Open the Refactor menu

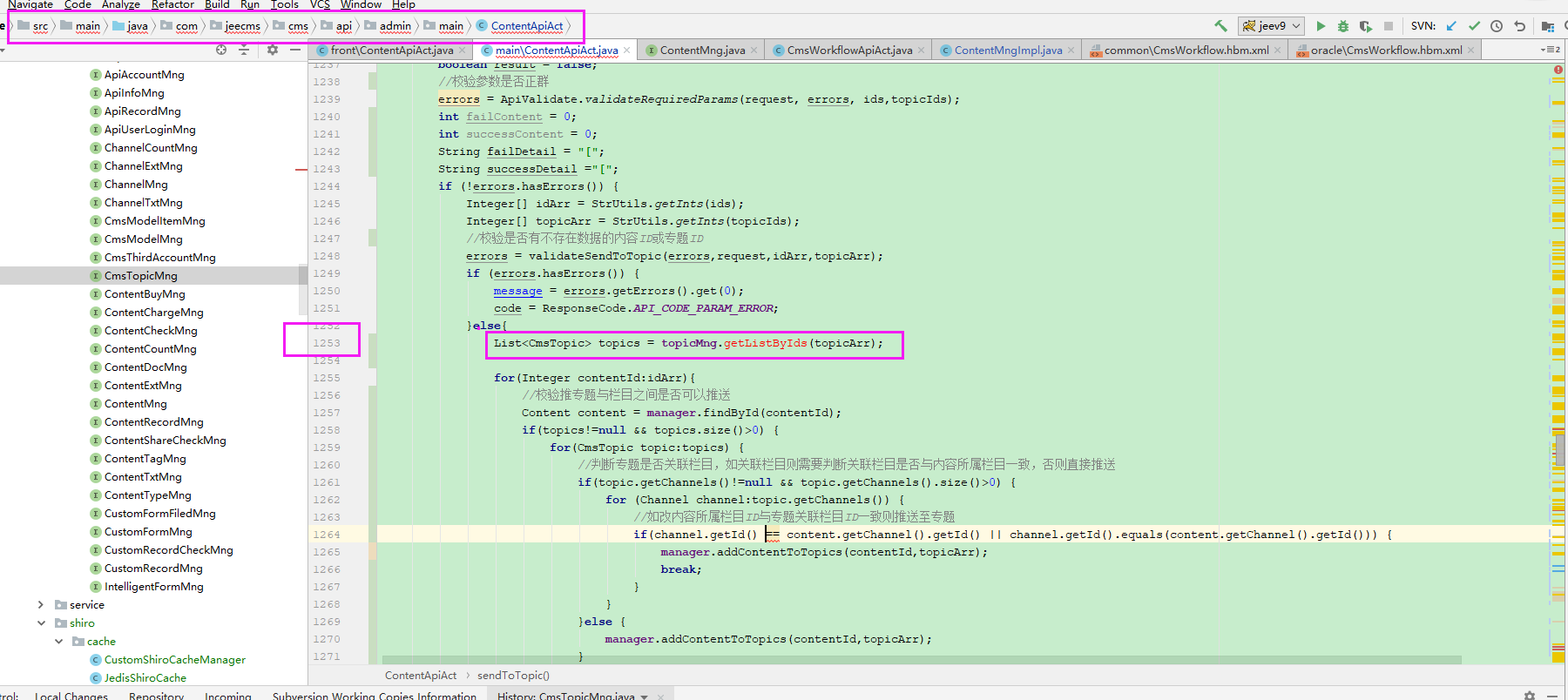[x=172, y=5]
